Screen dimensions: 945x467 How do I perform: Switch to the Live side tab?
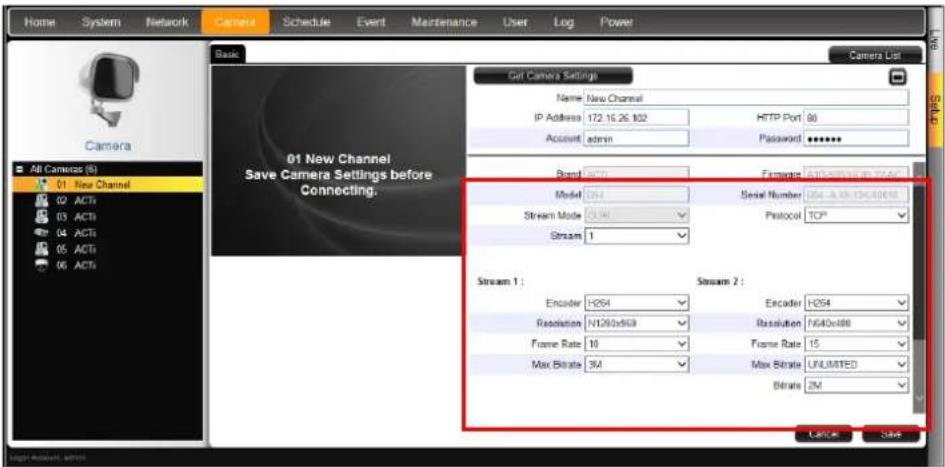934,40
